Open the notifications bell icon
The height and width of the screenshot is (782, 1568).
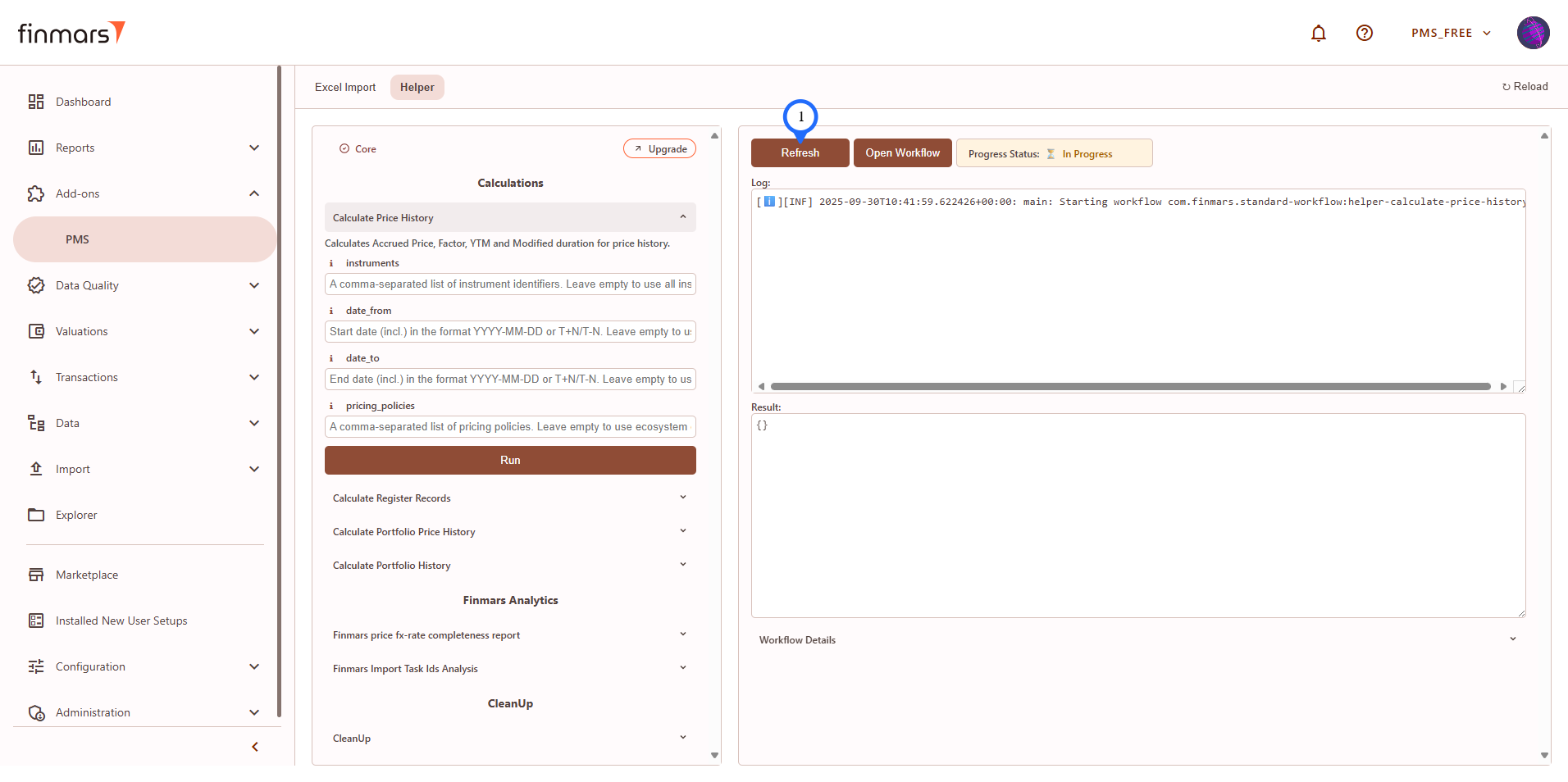coord(1318,33)
